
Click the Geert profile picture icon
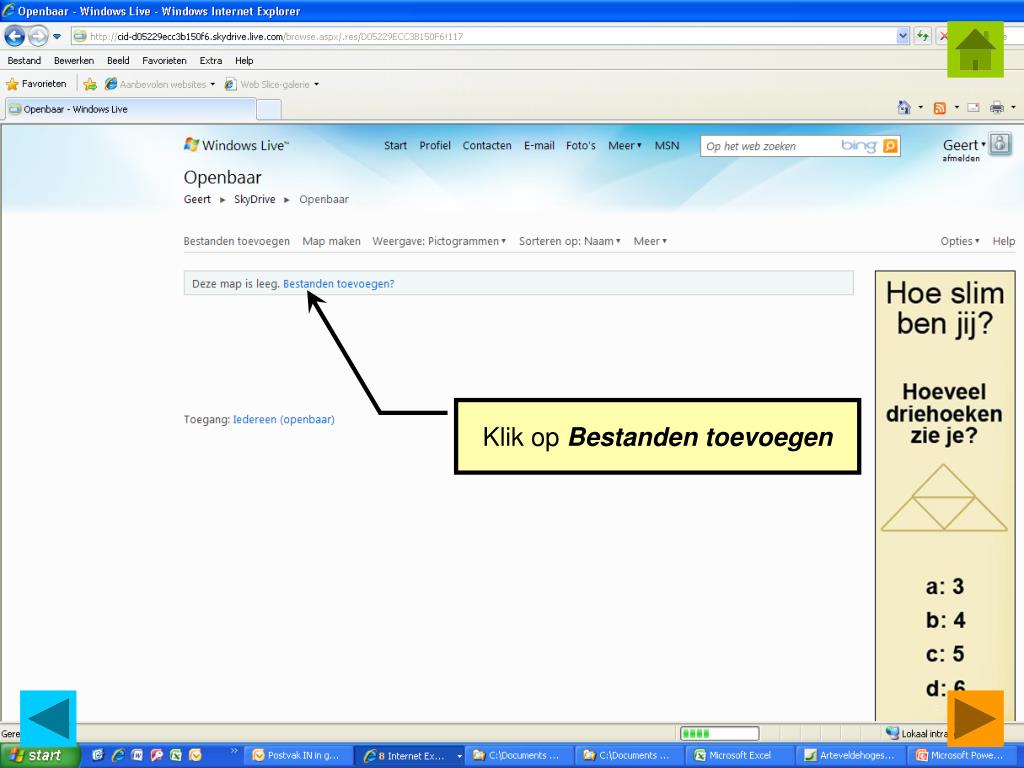pos(1000,144)
